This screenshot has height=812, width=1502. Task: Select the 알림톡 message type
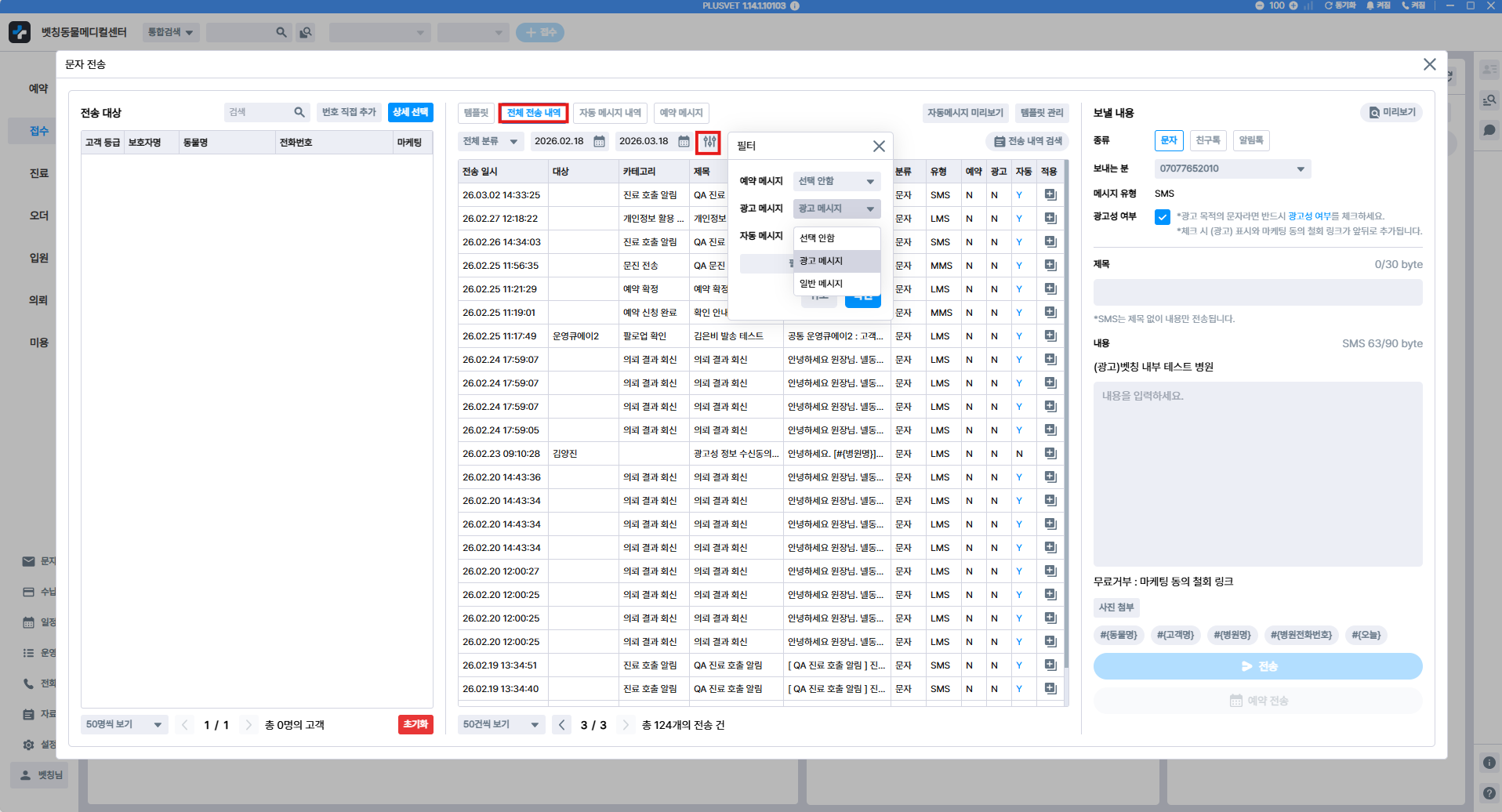click(1250, 140)
